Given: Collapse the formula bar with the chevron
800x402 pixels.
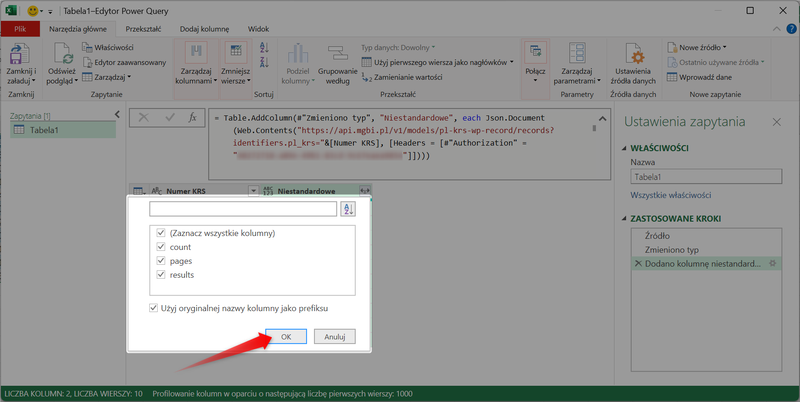Looking at the screenshot, I should (x=603, y=118).
